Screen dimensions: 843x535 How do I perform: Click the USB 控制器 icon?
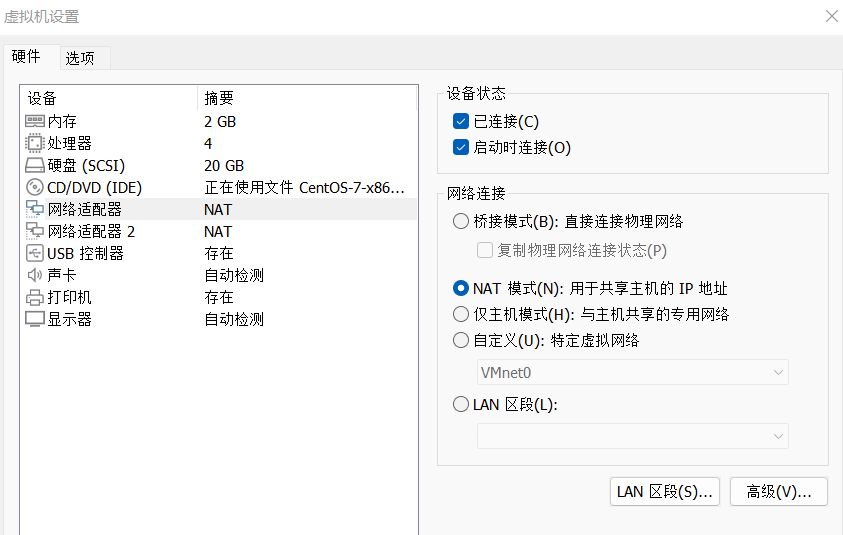point(35,253)
